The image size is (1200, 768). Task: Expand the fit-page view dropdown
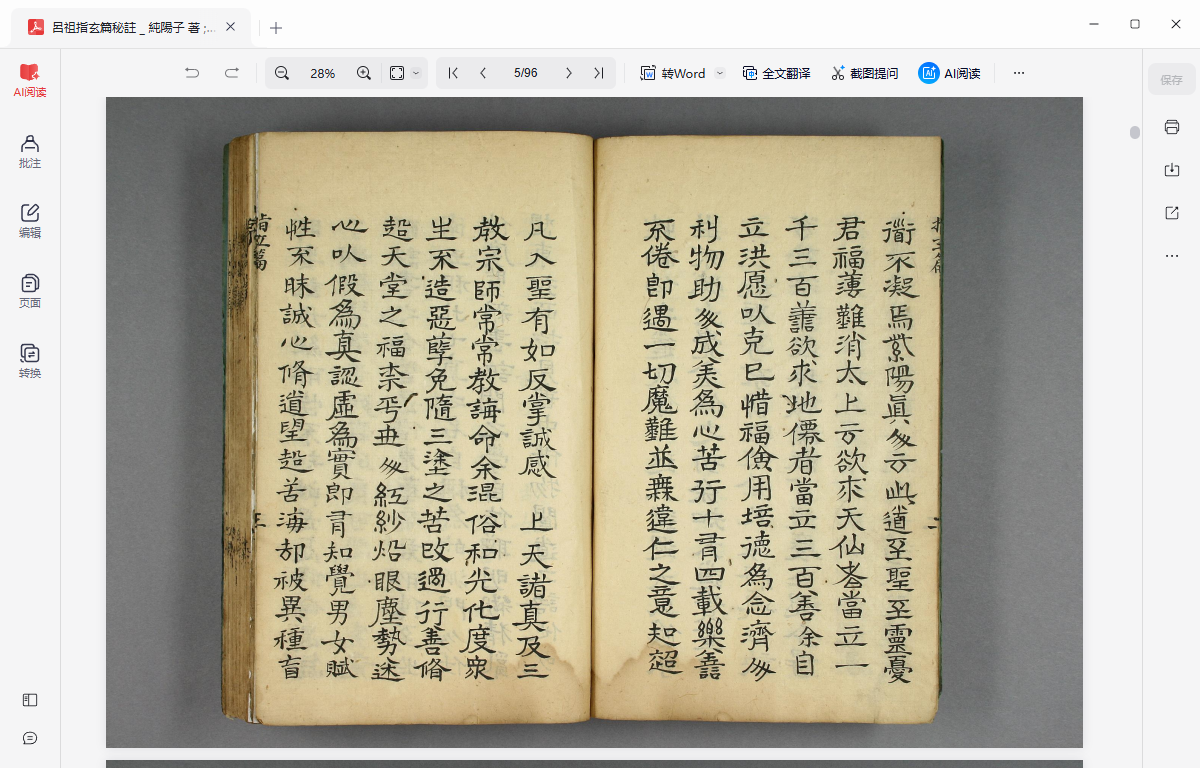pyautogui.click(x=417, y=73)
